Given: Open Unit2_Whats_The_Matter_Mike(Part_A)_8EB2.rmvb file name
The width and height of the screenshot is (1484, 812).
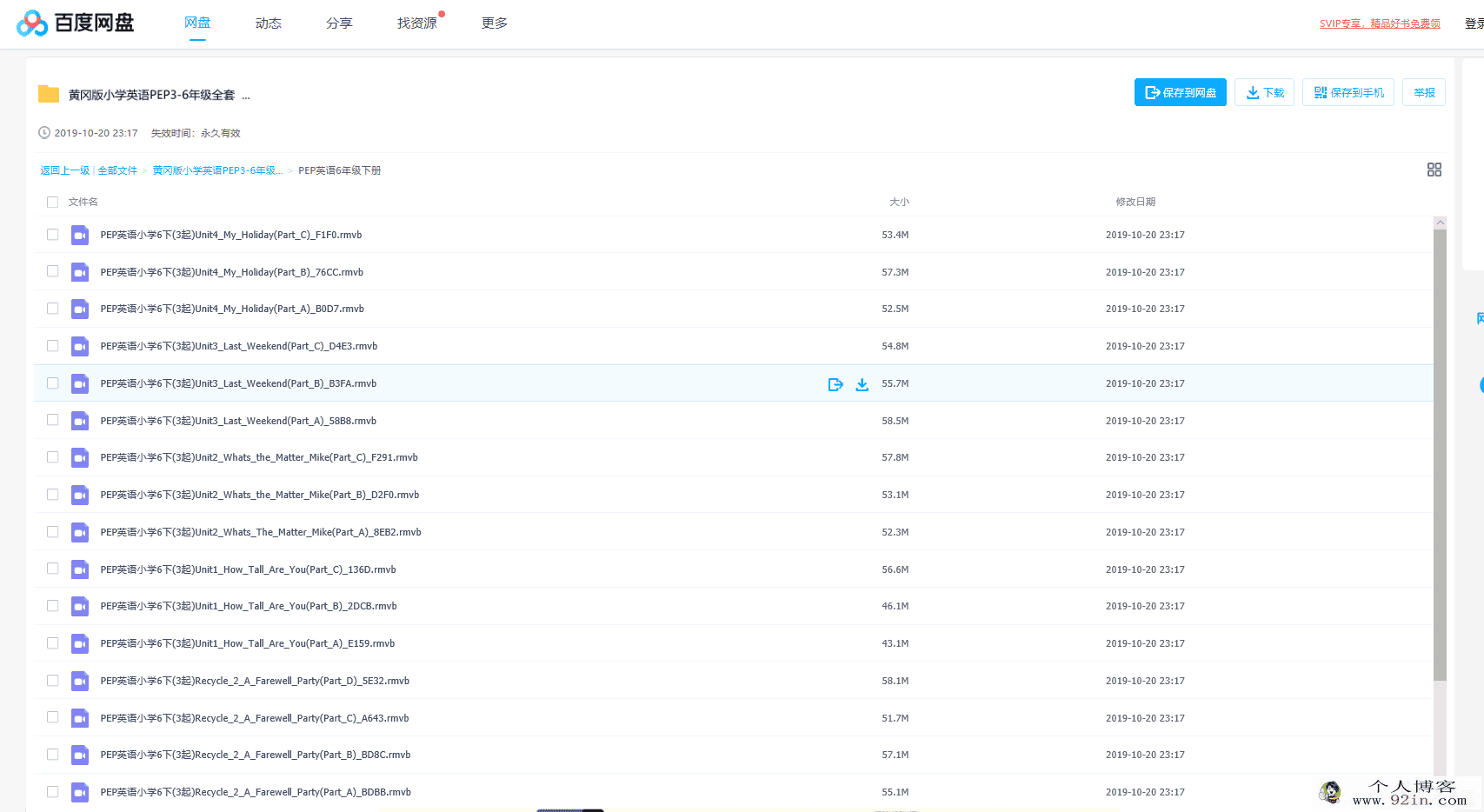Looking at the screenshot, I should [x=261, y=532].
